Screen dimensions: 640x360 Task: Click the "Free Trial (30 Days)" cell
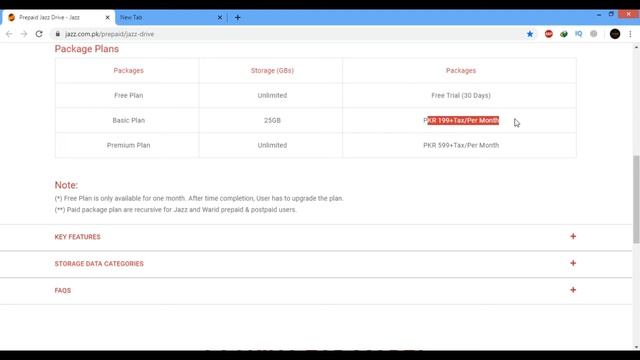tap(460, 96)
